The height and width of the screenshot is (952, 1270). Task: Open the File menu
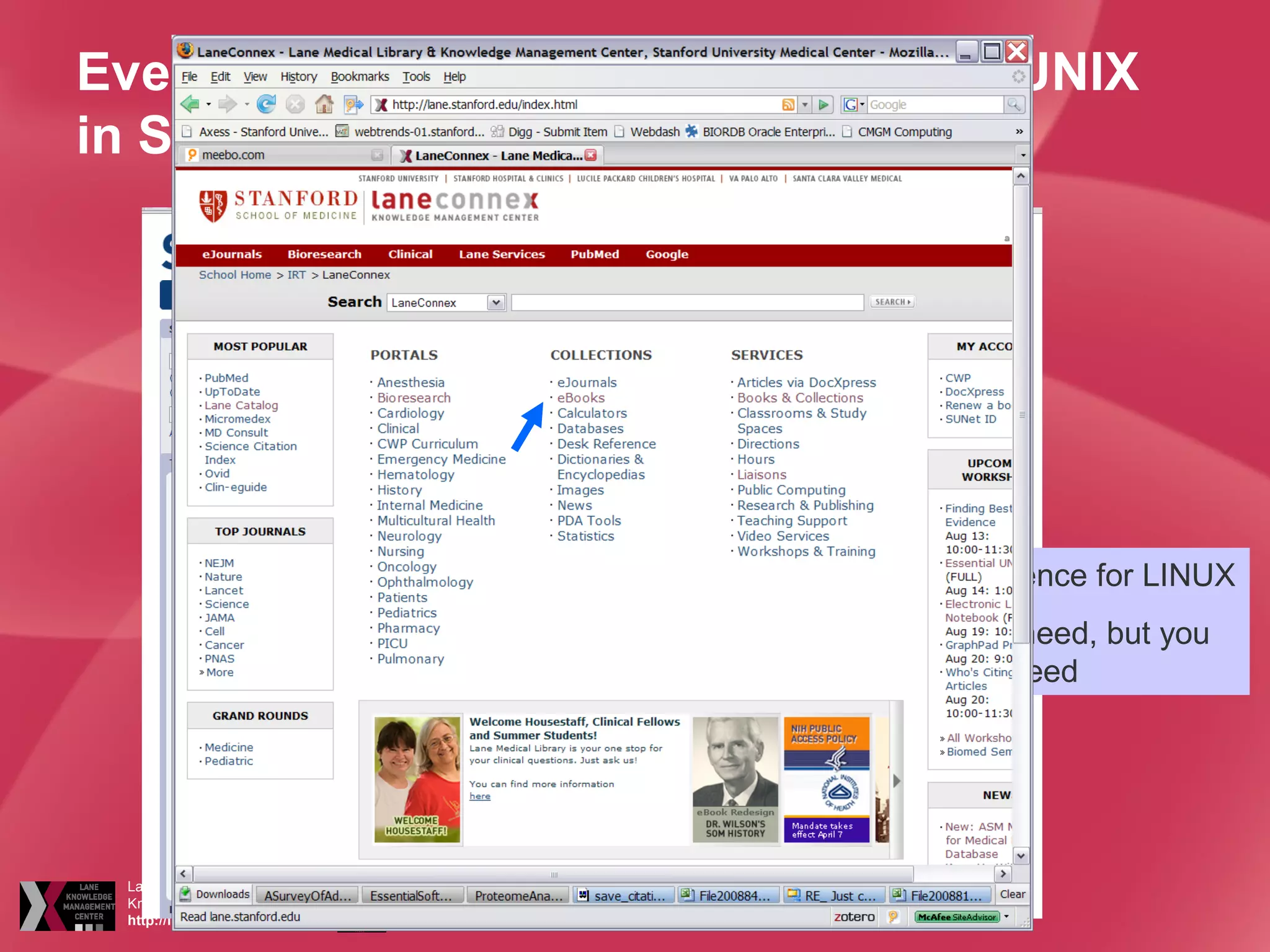click(x=189, y=77)
